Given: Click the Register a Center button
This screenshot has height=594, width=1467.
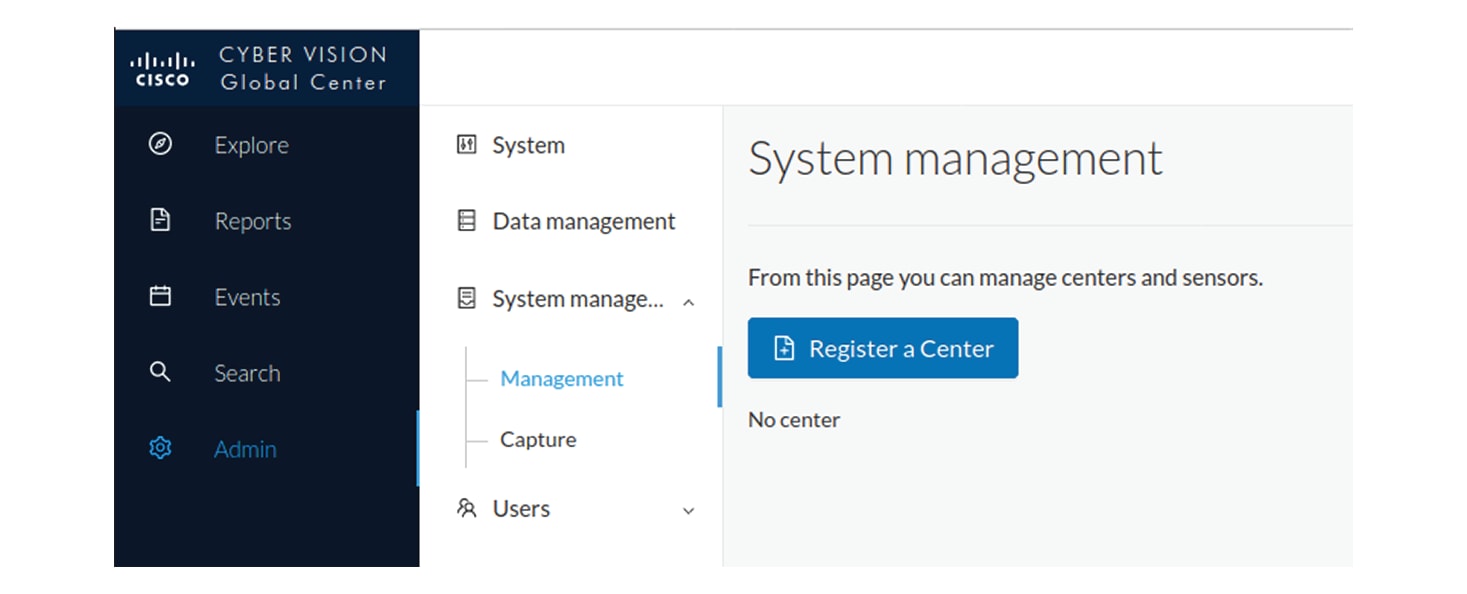Looking at the screenshot, I should point(882,347).
